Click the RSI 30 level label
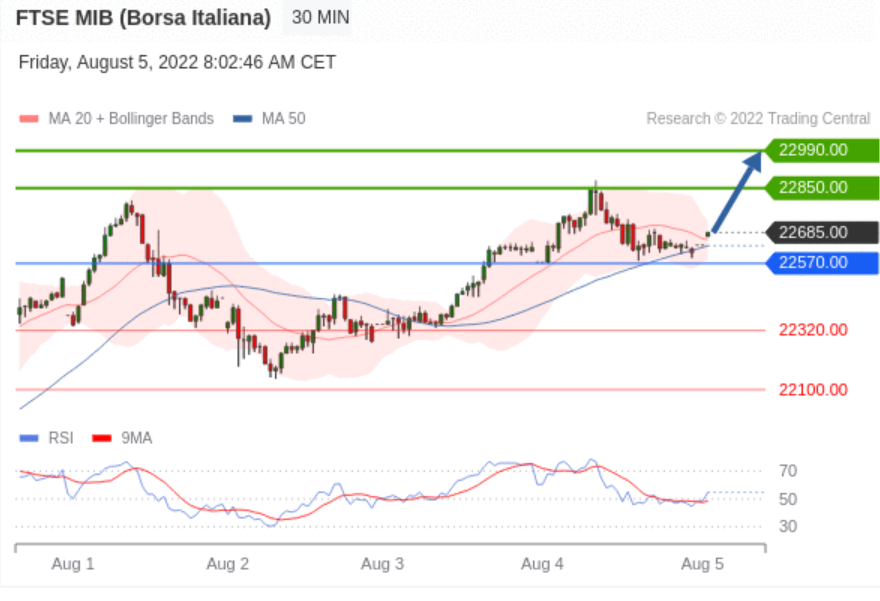880x601 pixels. (788, 526)
